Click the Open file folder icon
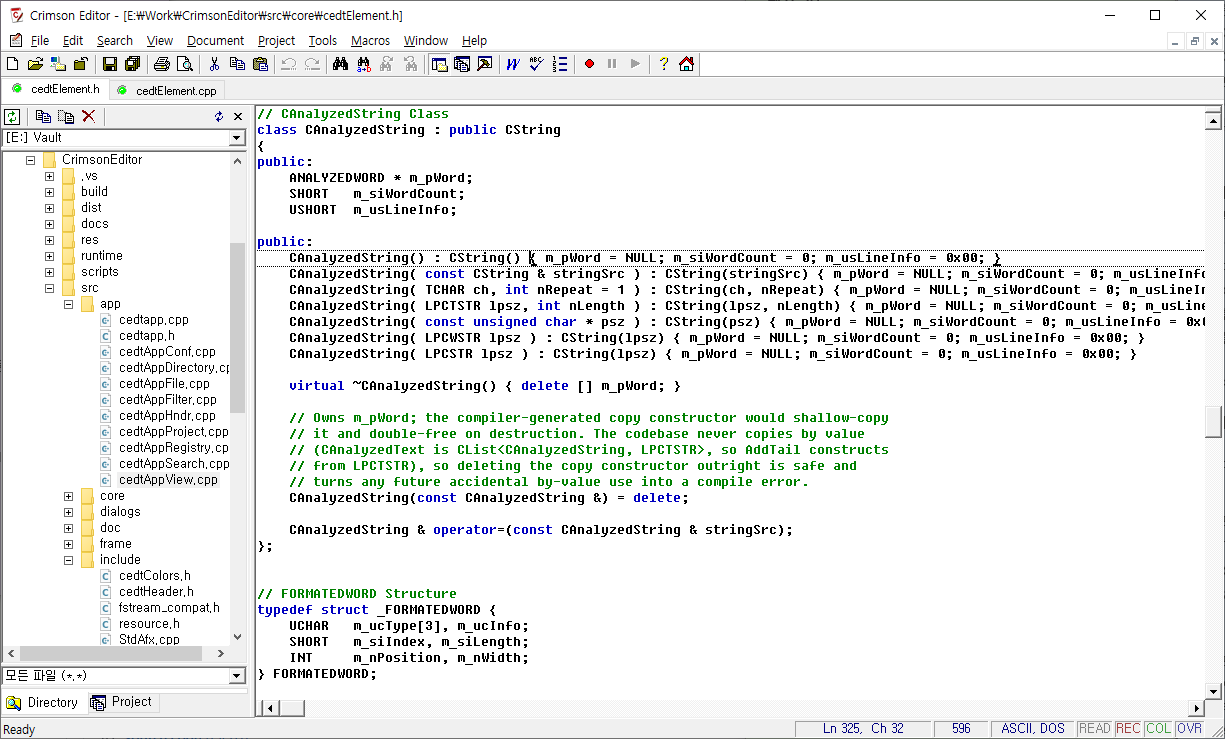This screenshot has width=1225, height=739. click(x=35, y=64)
